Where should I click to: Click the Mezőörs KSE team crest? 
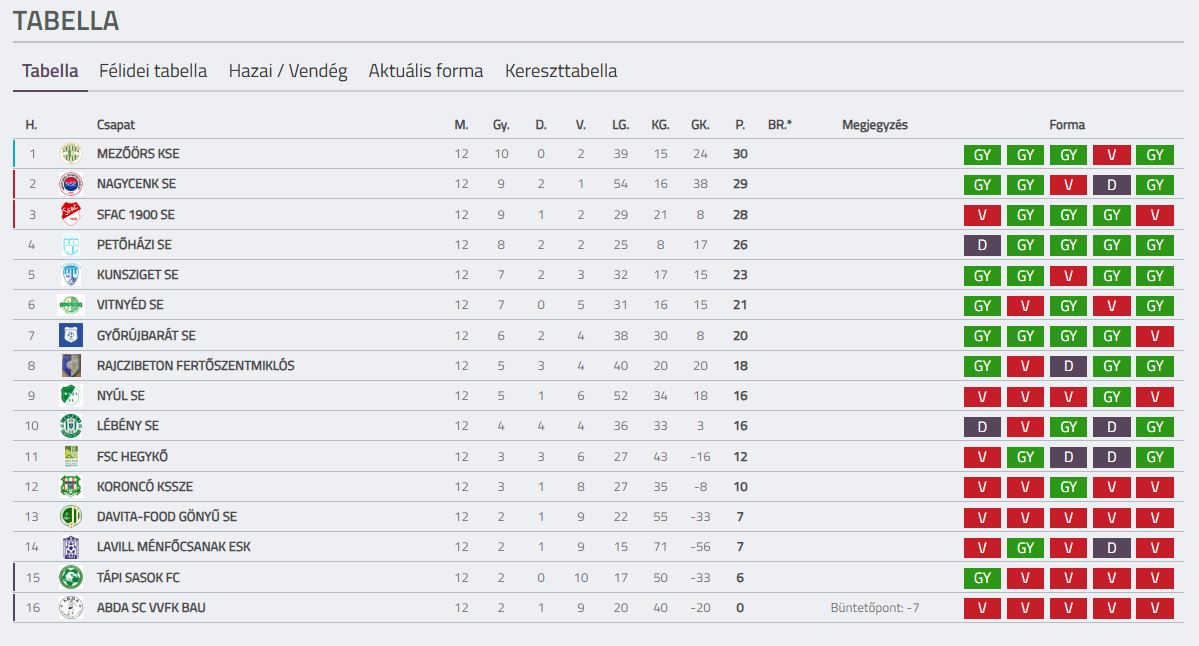(70, 154)
